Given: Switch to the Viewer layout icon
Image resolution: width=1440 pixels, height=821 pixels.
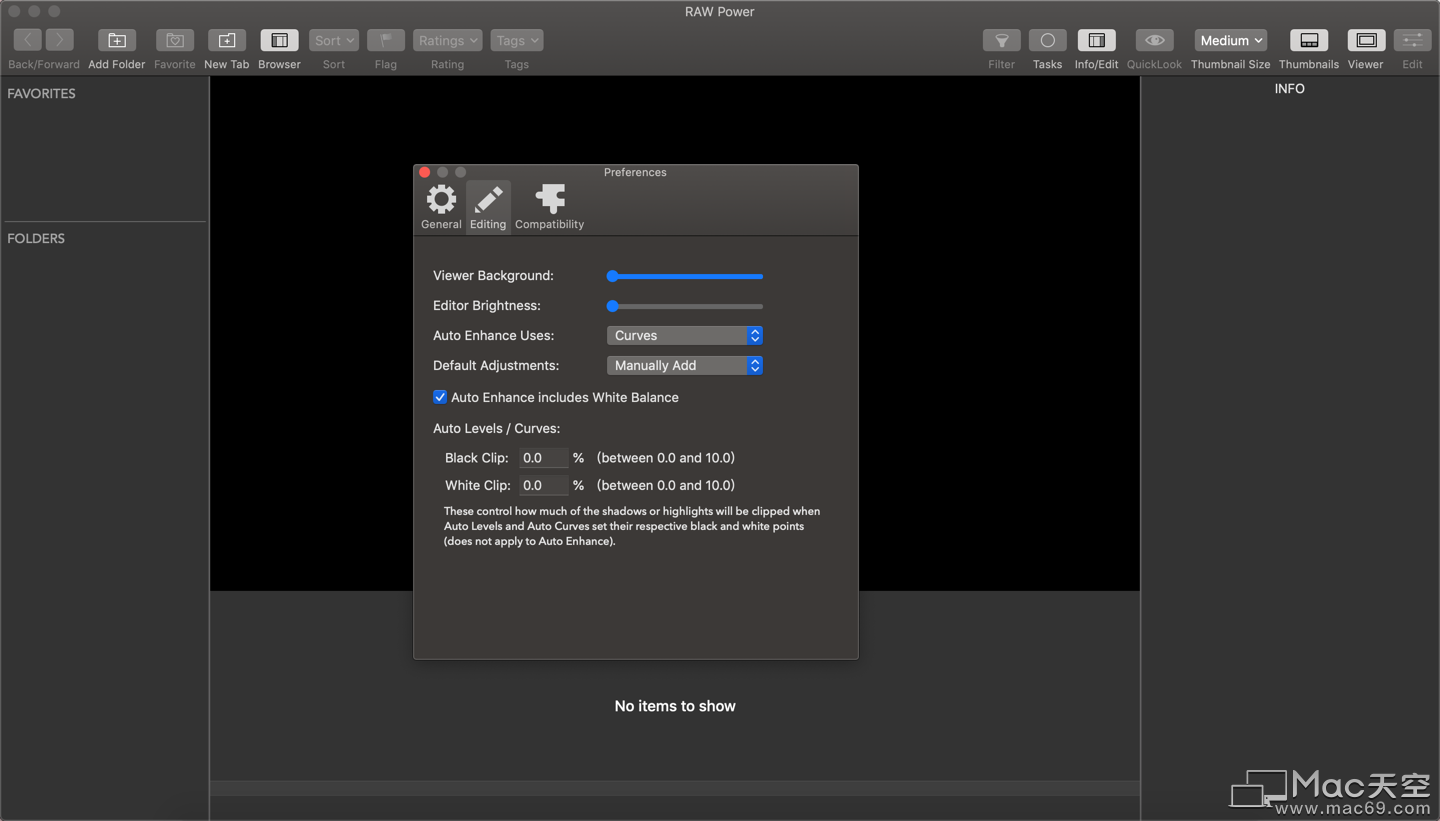Looking at the screenshot, I should pyautogui.click(x=1366, y=40).
